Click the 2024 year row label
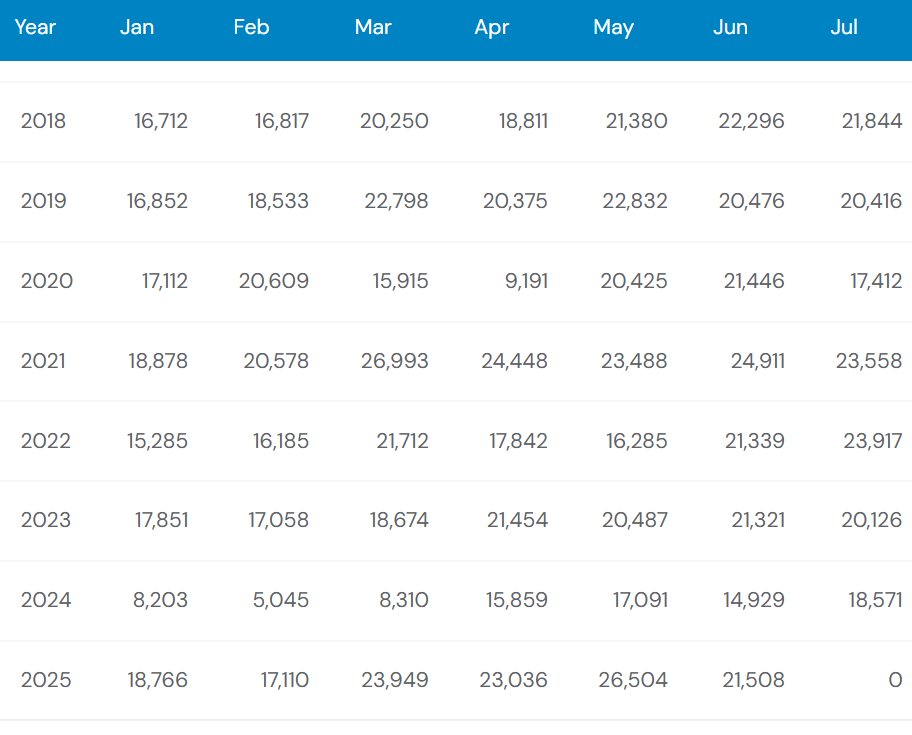 pos(46,600)
